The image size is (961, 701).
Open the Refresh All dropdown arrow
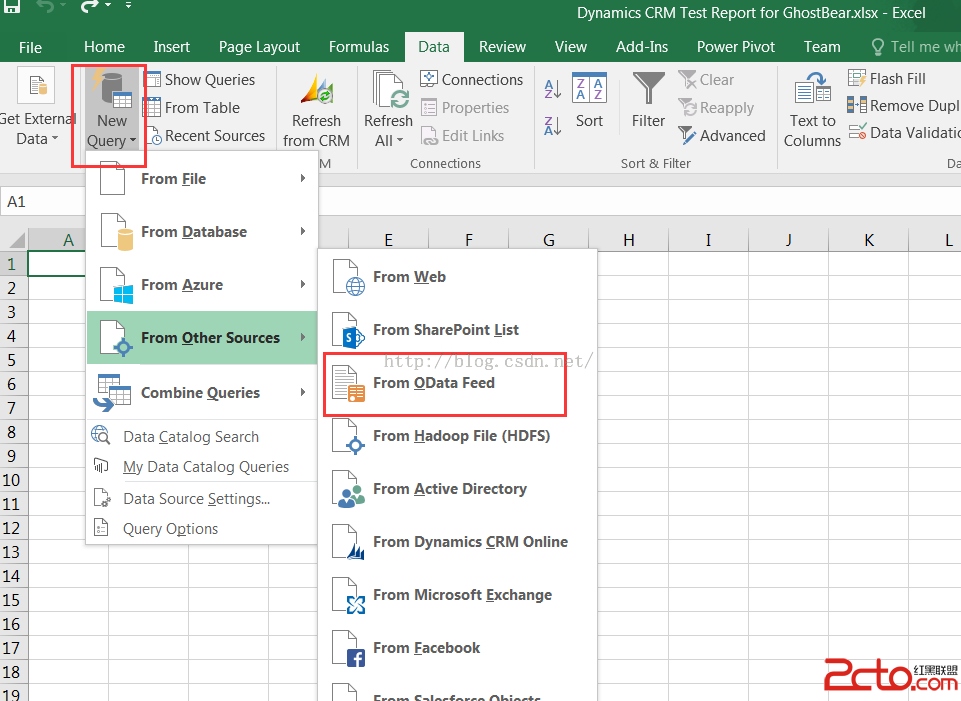(400, 141)
